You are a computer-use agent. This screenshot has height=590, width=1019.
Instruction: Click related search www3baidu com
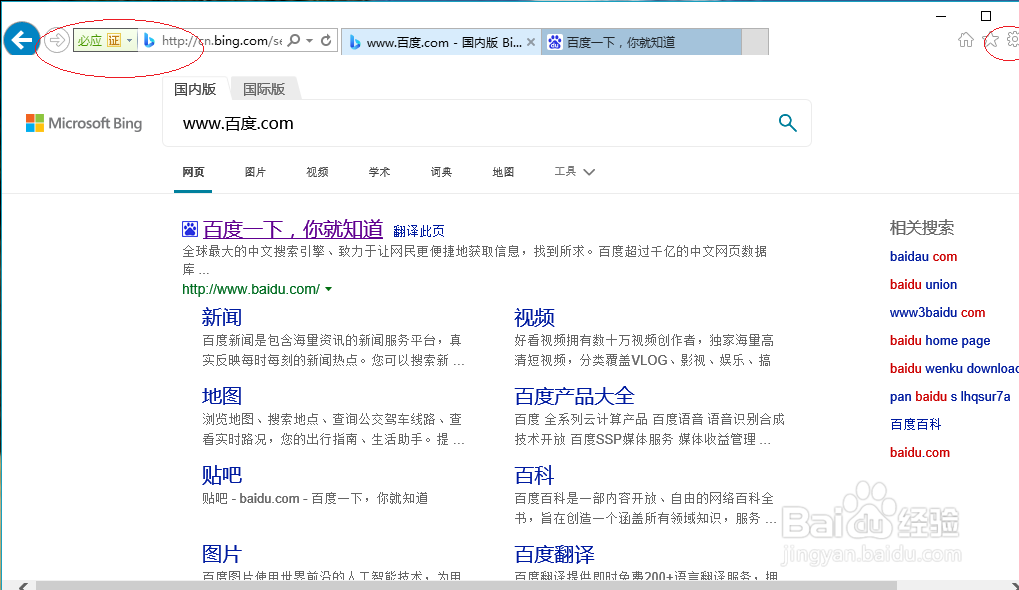[937, 313]
